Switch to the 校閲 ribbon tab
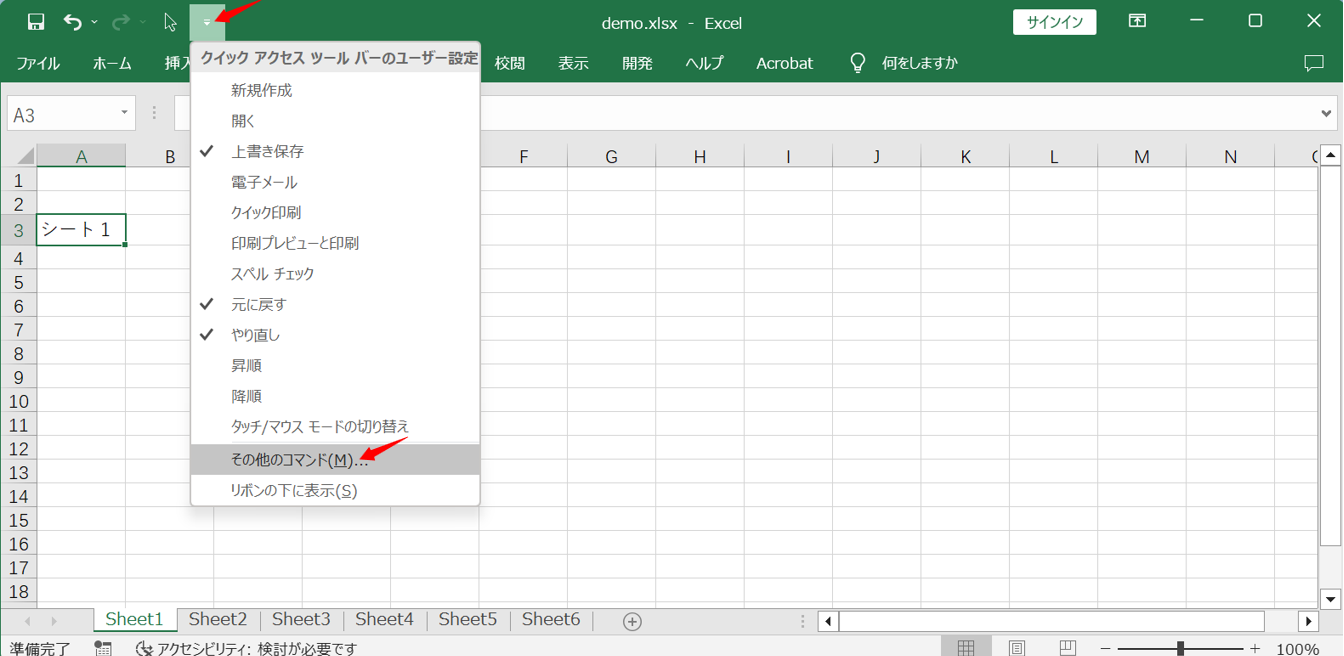 tap(510, 63)
